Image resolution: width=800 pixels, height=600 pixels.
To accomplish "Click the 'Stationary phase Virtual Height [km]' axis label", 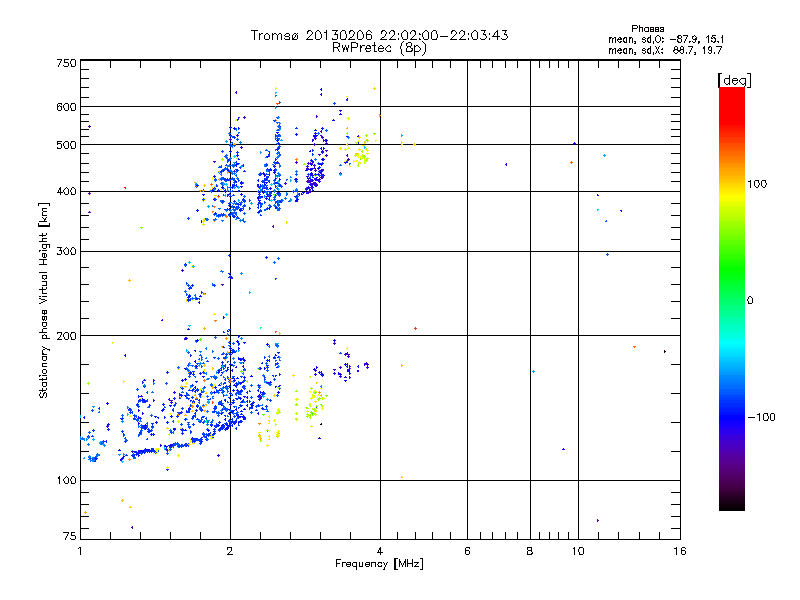I will [44, 301].
